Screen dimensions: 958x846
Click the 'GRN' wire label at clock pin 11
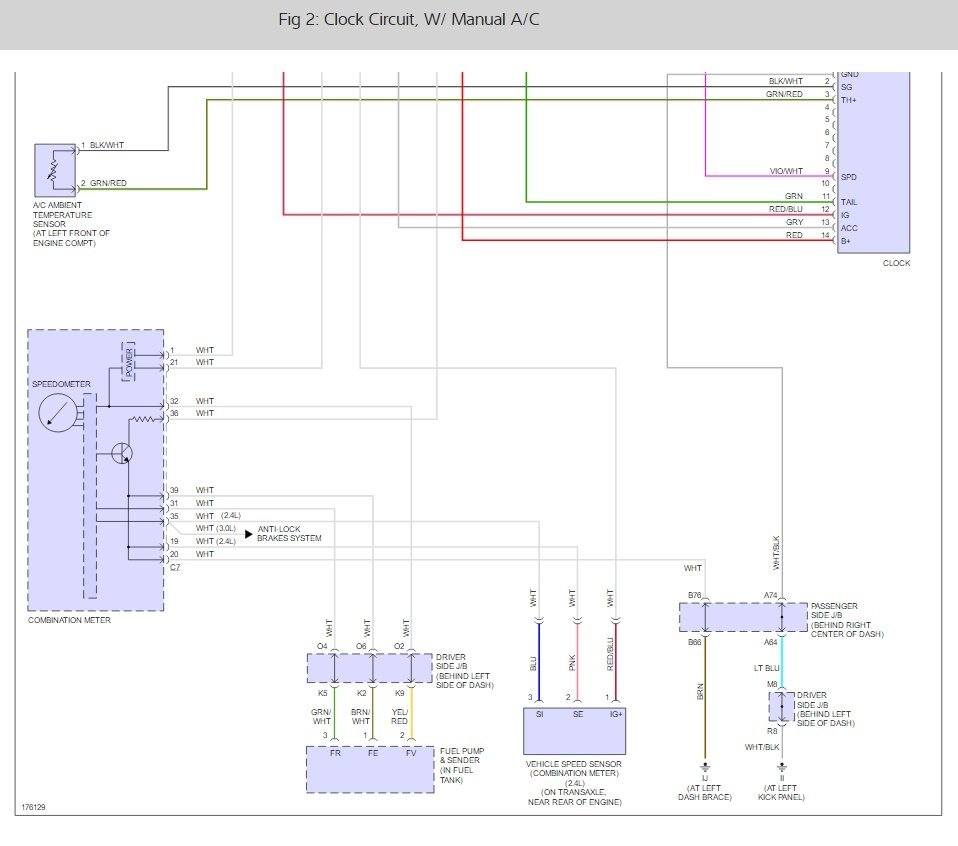794,196
